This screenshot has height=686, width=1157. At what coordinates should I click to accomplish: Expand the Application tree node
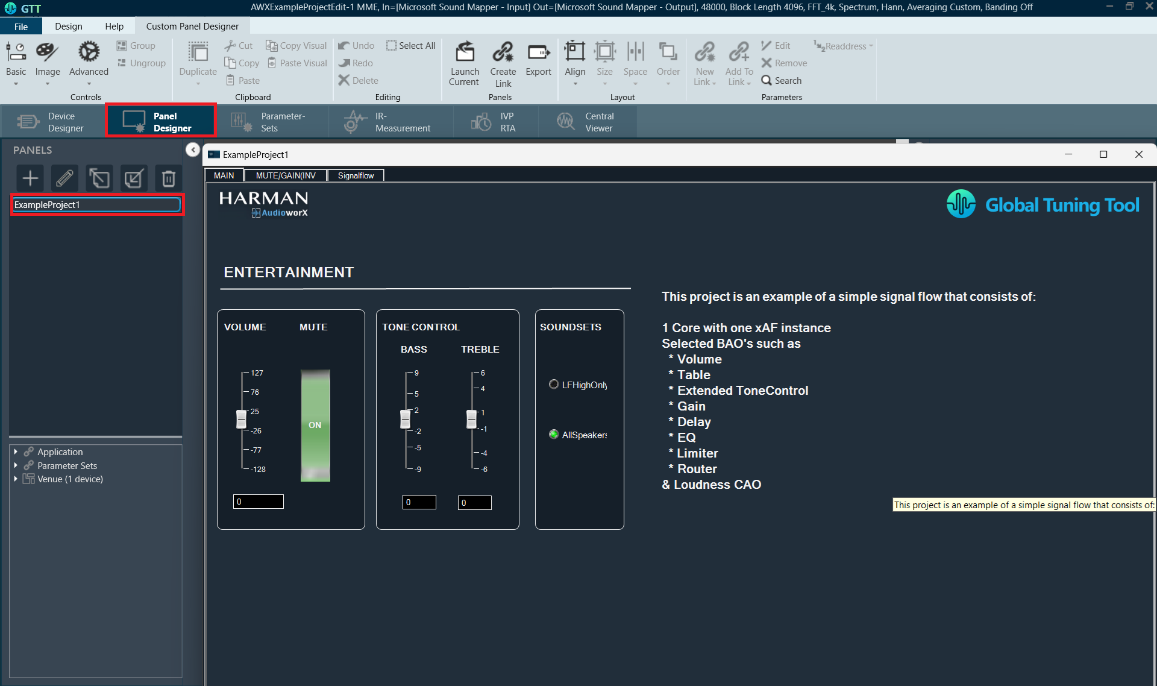(15, 451)
